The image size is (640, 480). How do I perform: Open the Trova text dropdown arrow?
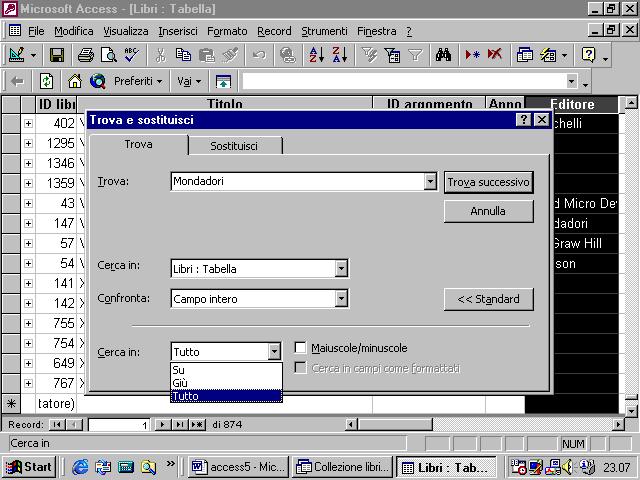pyautogui.click(x=430, y=181)
